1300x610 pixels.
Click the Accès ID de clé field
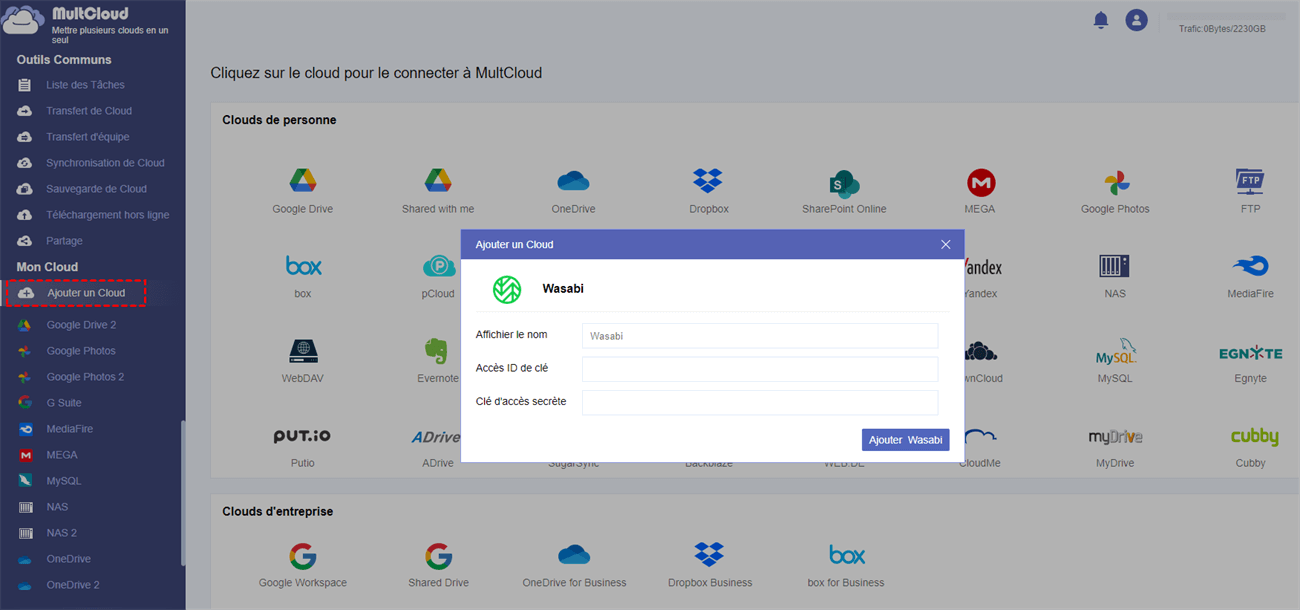coord(760,369)
